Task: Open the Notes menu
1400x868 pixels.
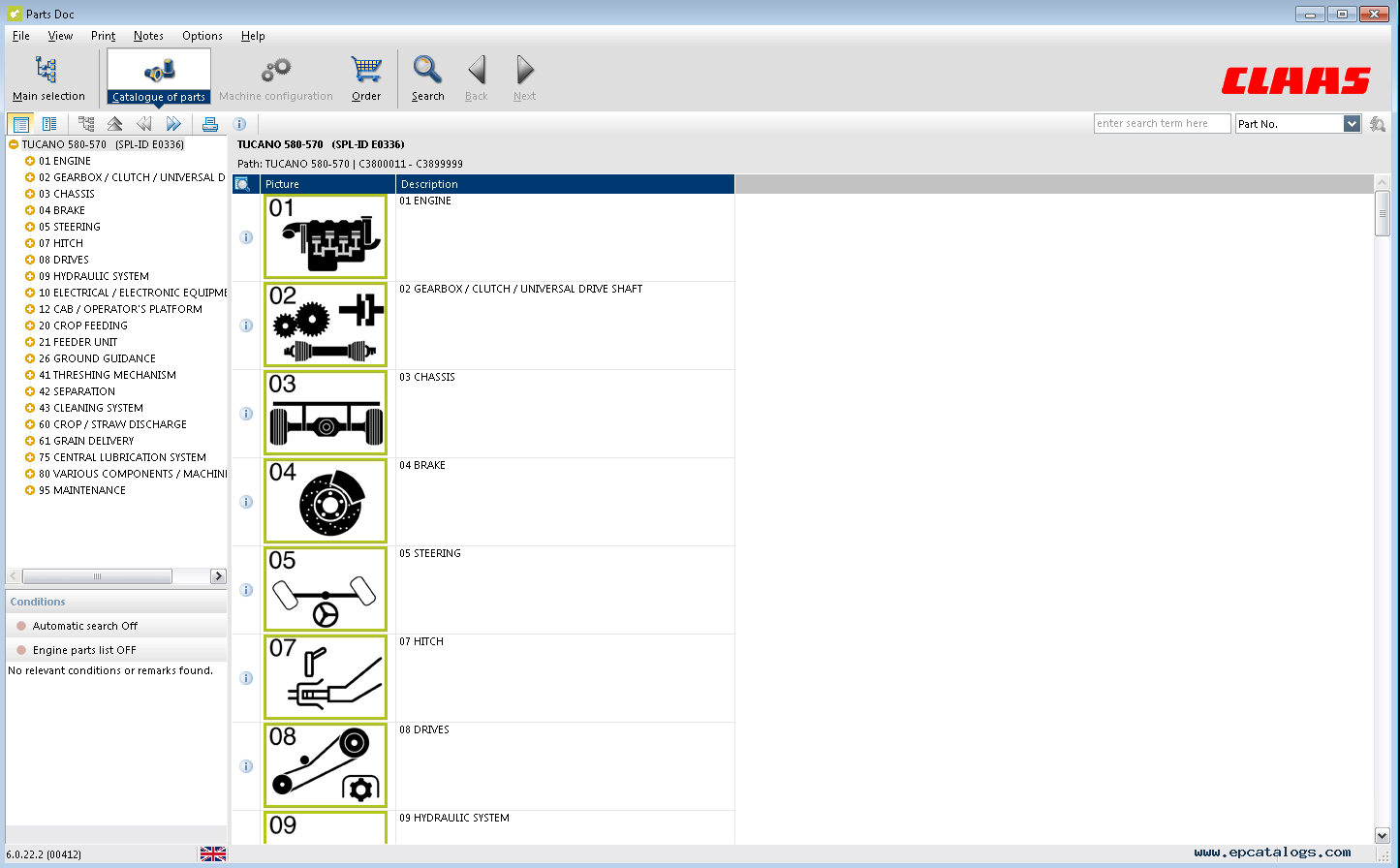Action: (148, 36)
